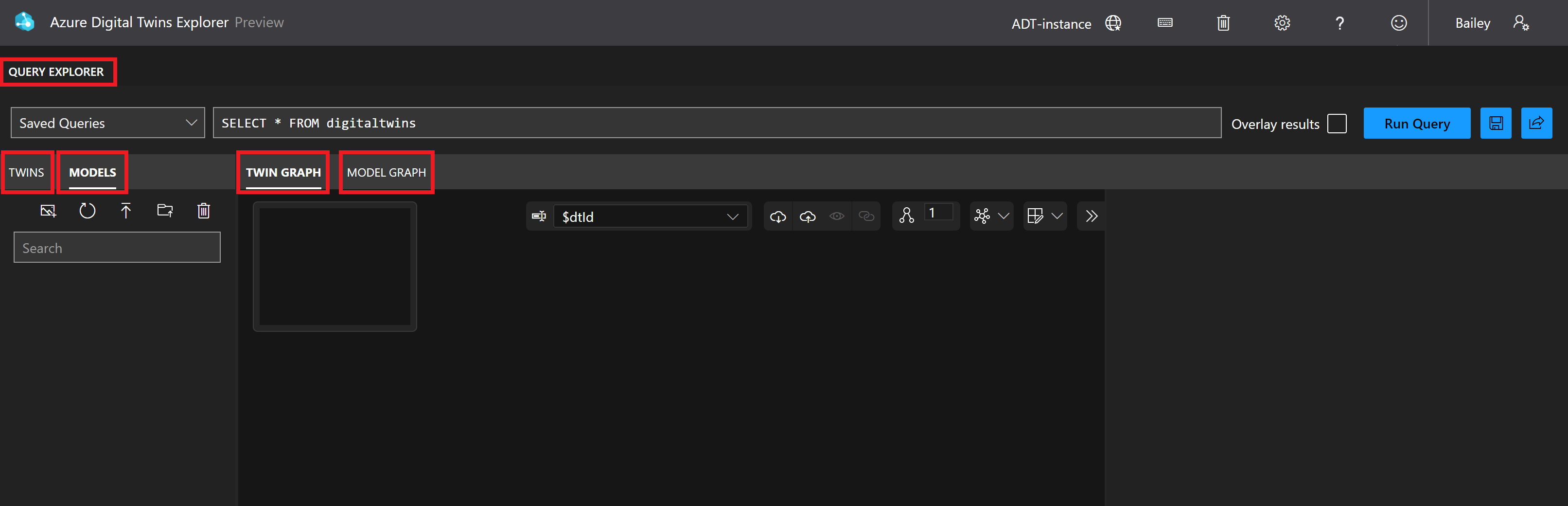
Task: Open Bailey's account settings icon
Action: (x=1520, y=23)
